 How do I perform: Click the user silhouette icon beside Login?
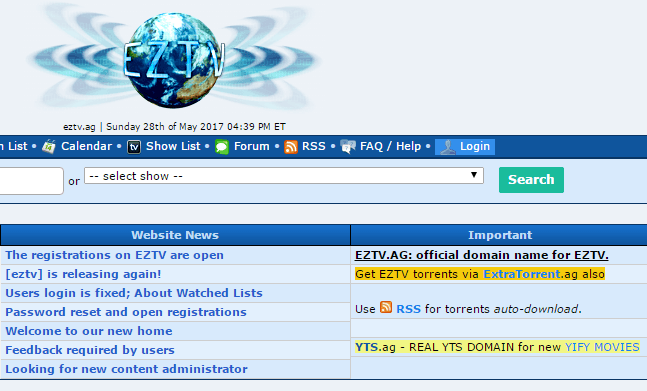pyautogui.click(x=448, y=147)
